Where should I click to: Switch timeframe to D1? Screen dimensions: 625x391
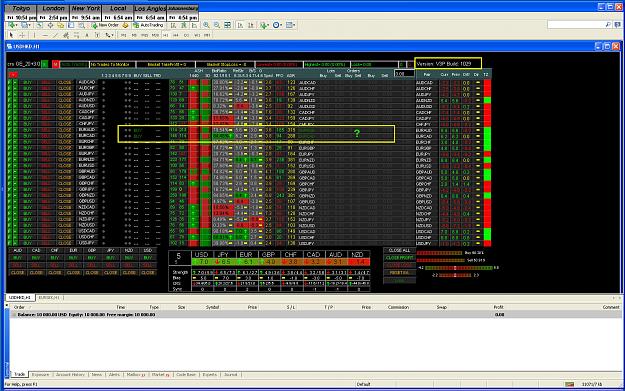click(x=186, y=35)
